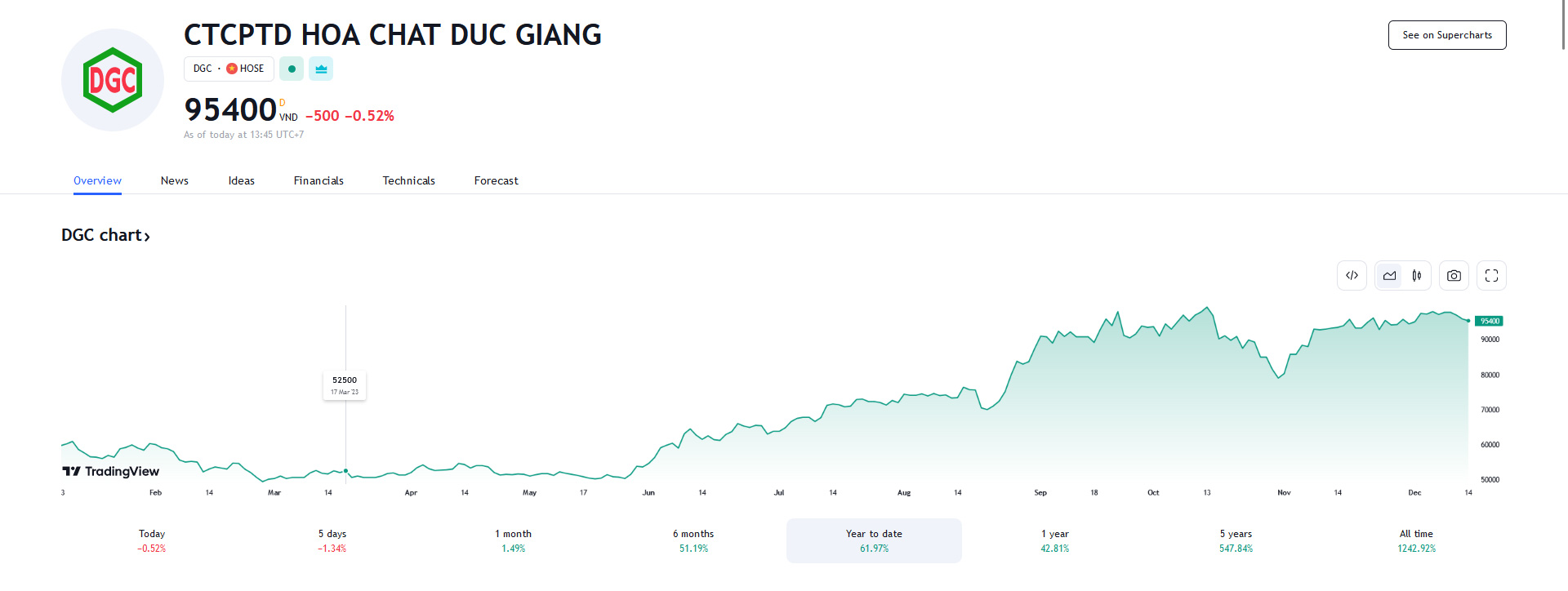Open the embed code icon for the chart
Image resolution: width=1568 pixels, height=591 pixels.
[x=1352, y=275]
